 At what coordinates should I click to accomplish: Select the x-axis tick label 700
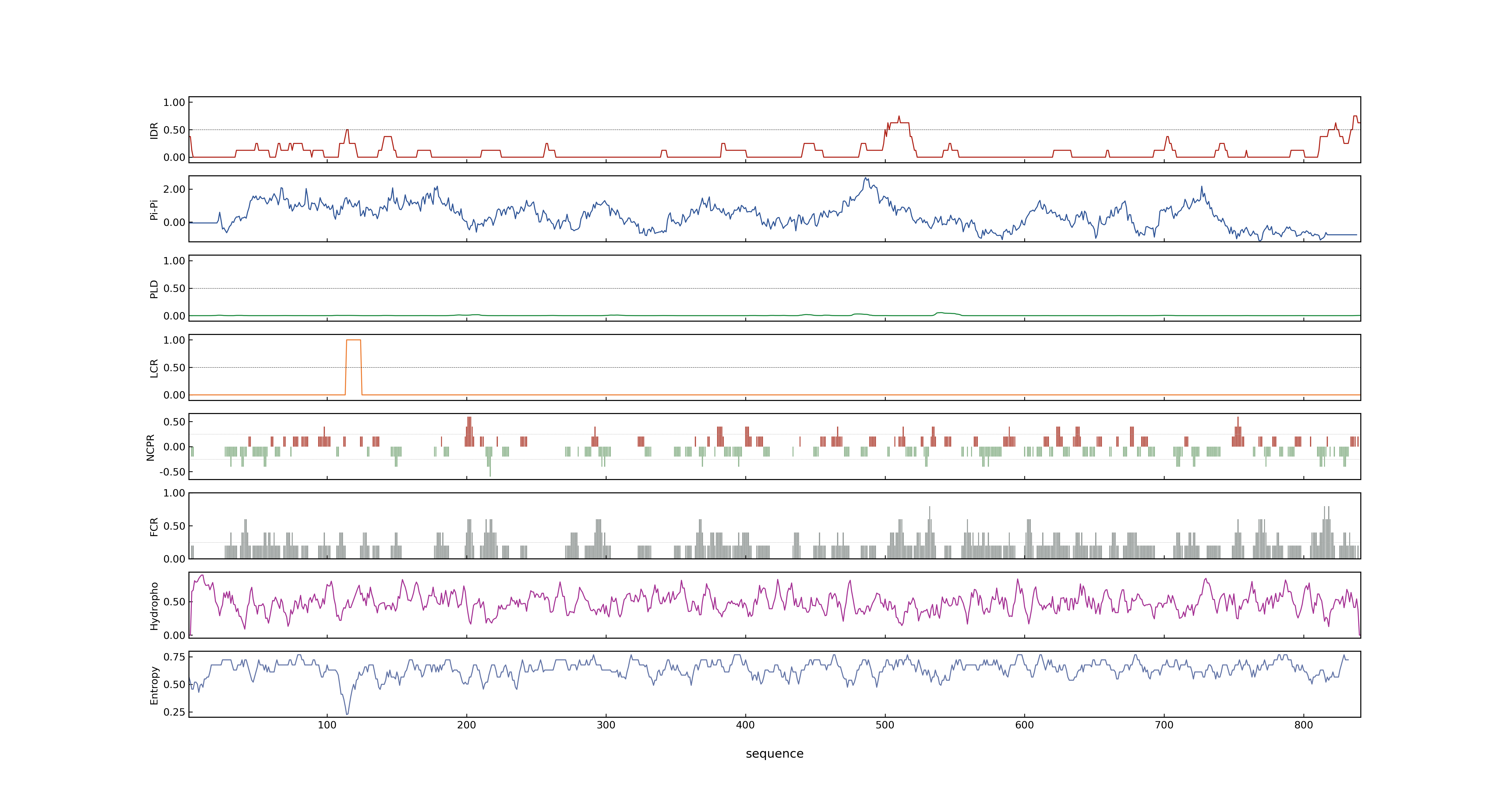(x=1164, y=725)
